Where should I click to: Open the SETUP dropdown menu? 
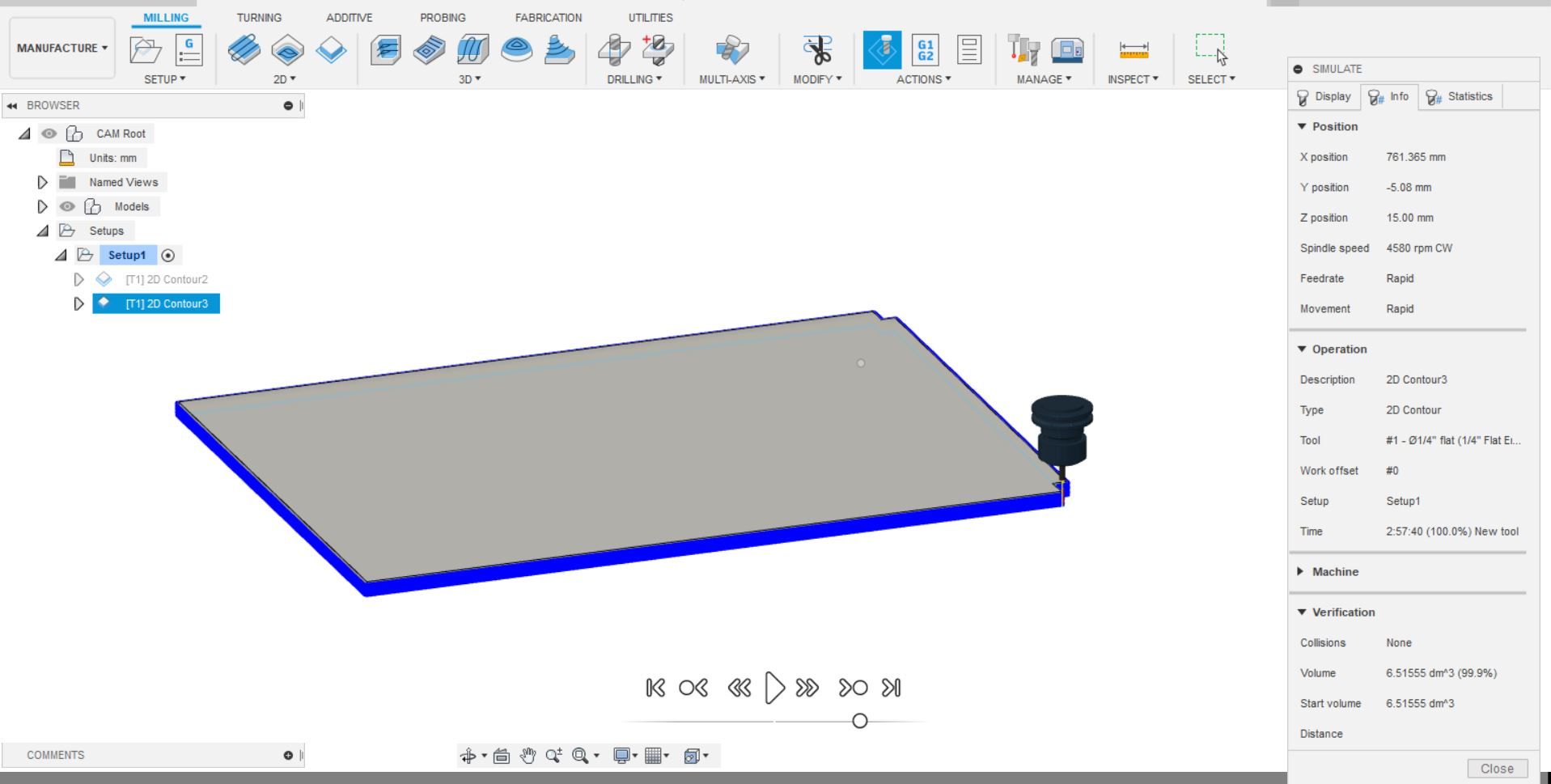tap(165, 79)
